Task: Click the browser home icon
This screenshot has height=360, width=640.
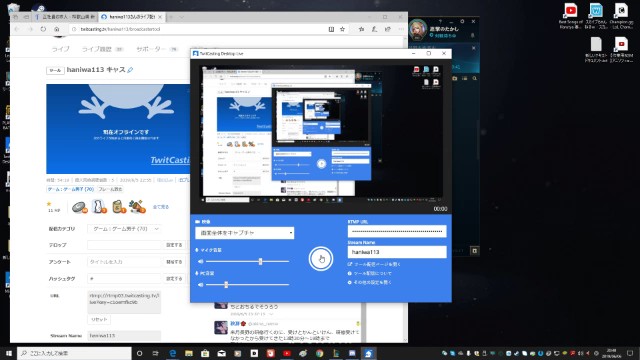Action: [x=57, y=29]
